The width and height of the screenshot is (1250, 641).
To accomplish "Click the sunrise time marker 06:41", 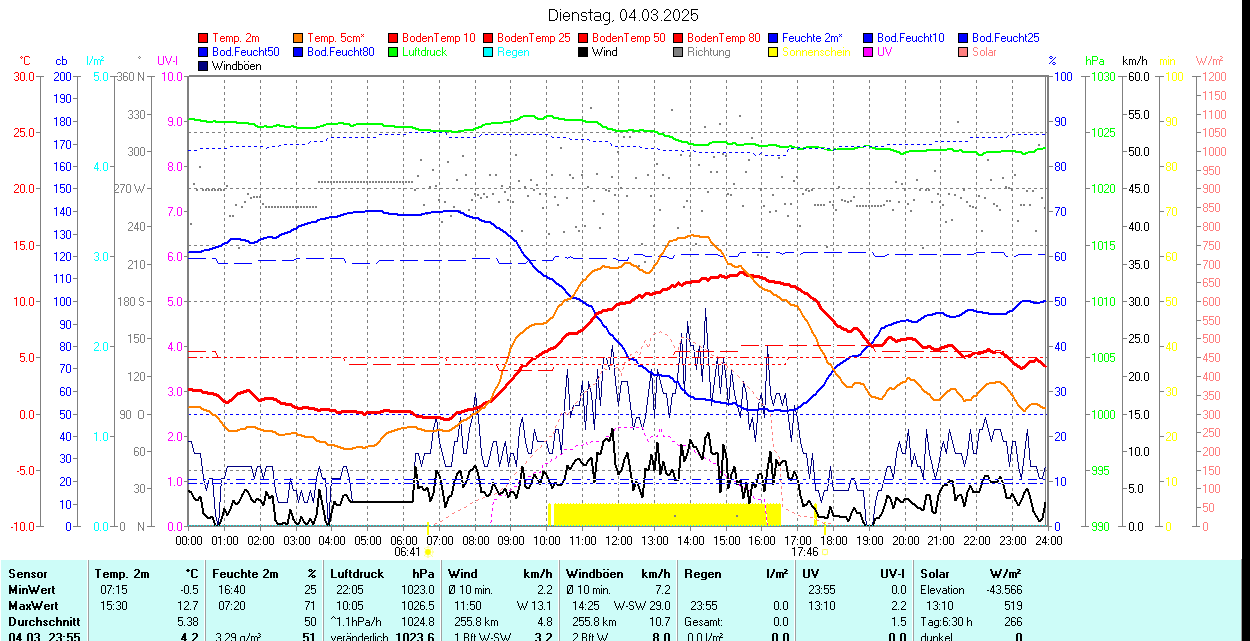I will [407, 551].
